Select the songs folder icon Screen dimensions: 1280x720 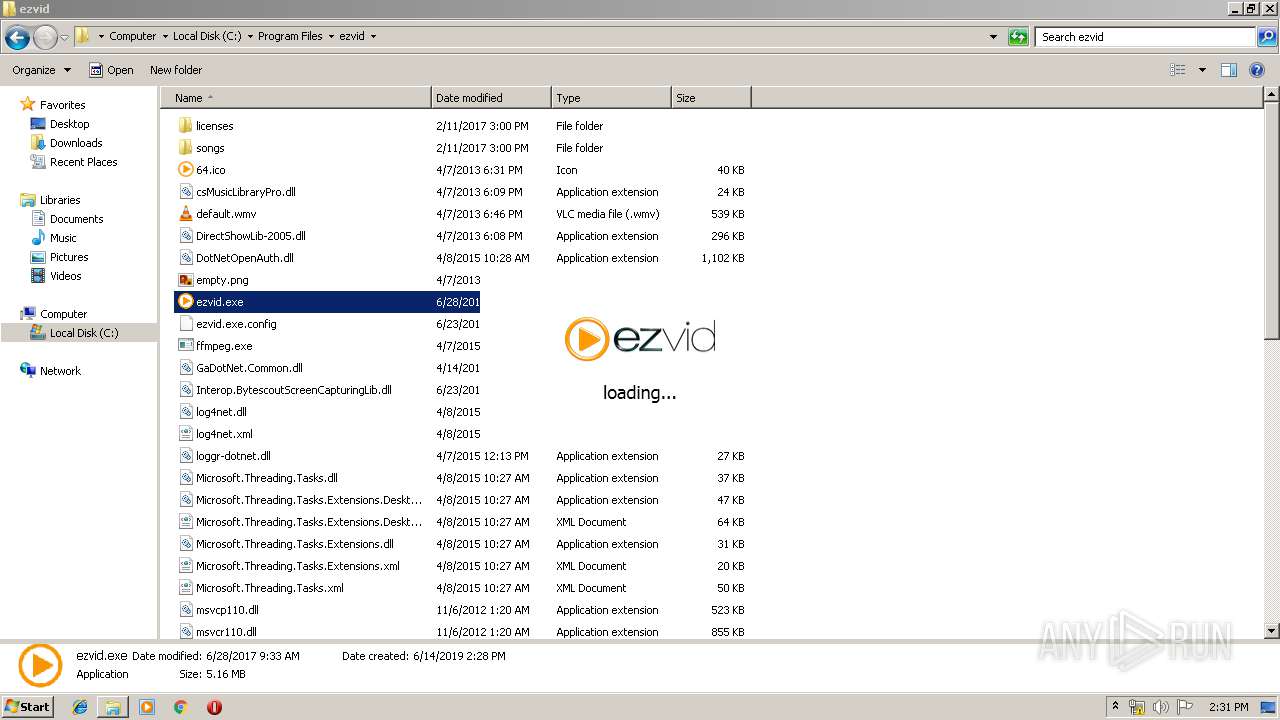pyautogui.click(x=186, y=148)
